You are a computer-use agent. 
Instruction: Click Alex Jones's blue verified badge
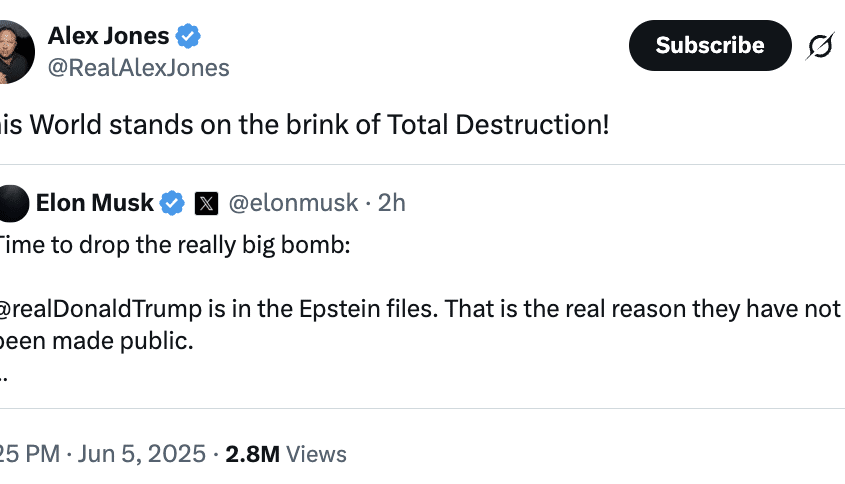click(189, 37)
